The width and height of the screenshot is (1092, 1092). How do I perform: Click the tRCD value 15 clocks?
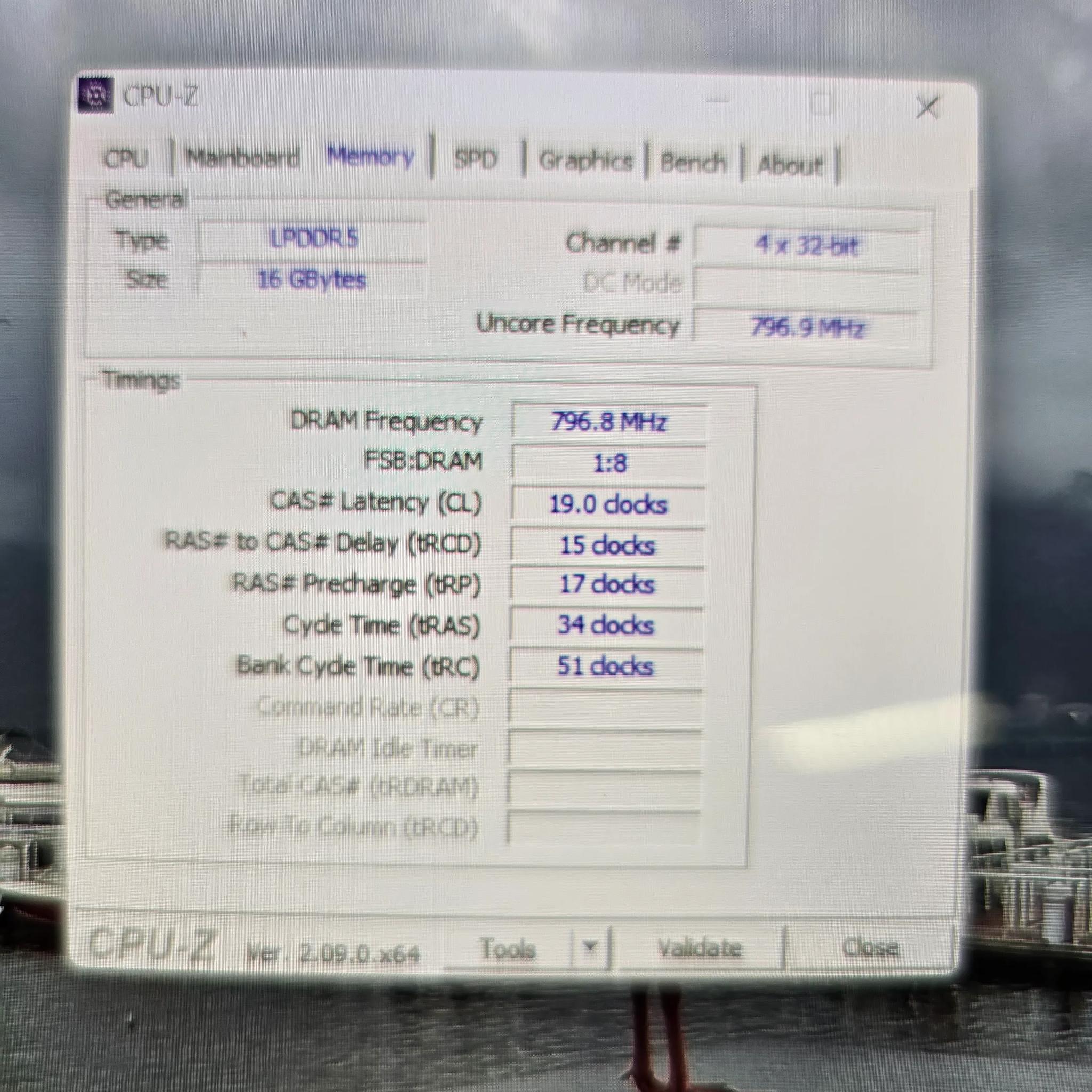[x=608, y=545]
